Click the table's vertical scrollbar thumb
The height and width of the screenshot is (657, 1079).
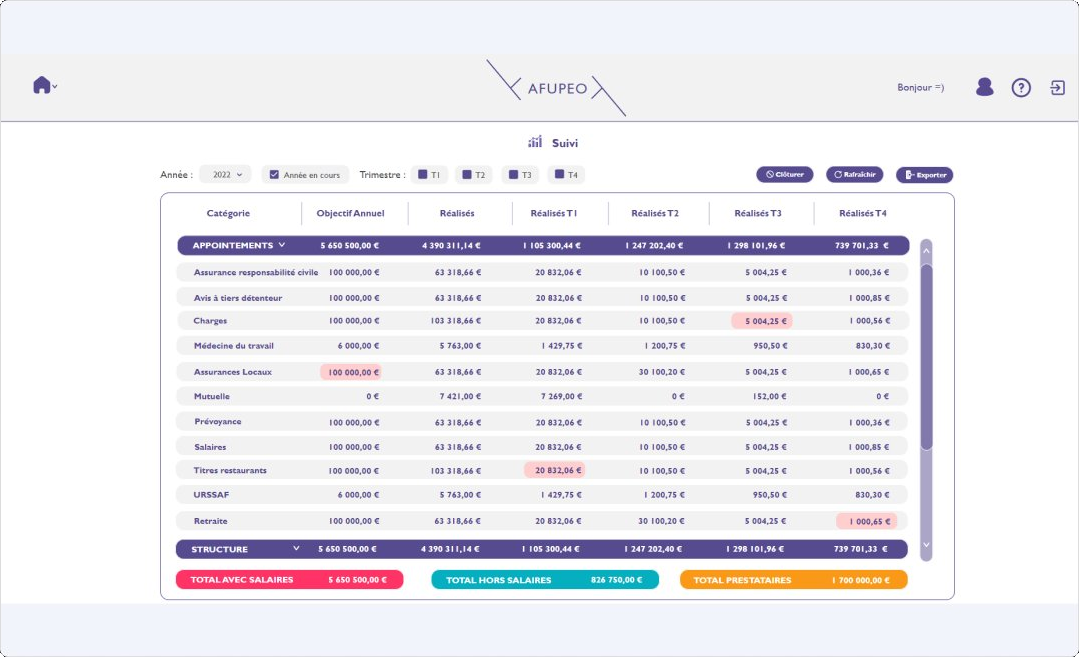(926, 356)
